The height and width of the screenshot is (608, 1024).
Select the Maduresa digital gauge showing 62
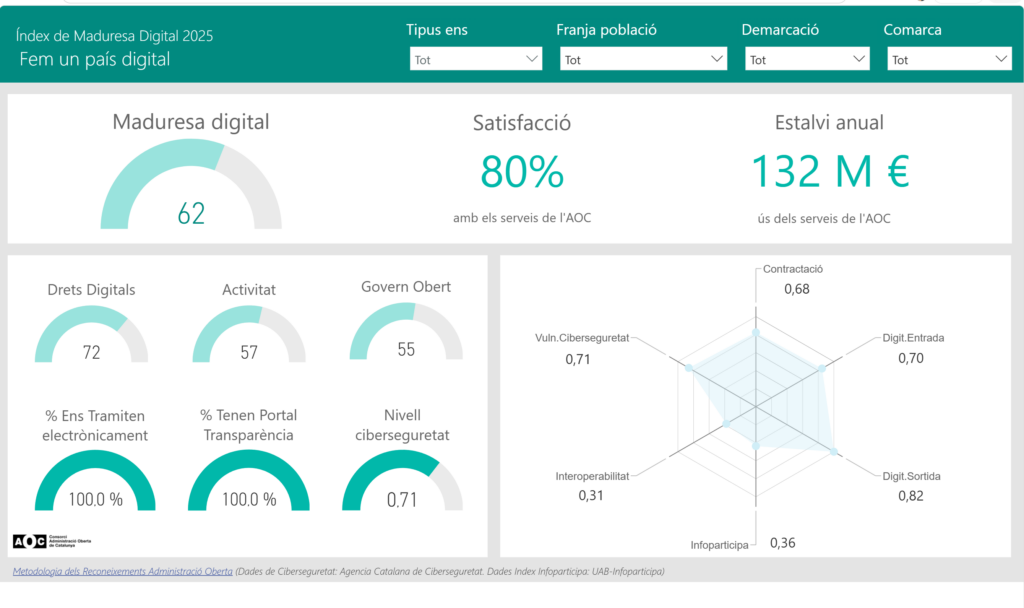(191, 184)
